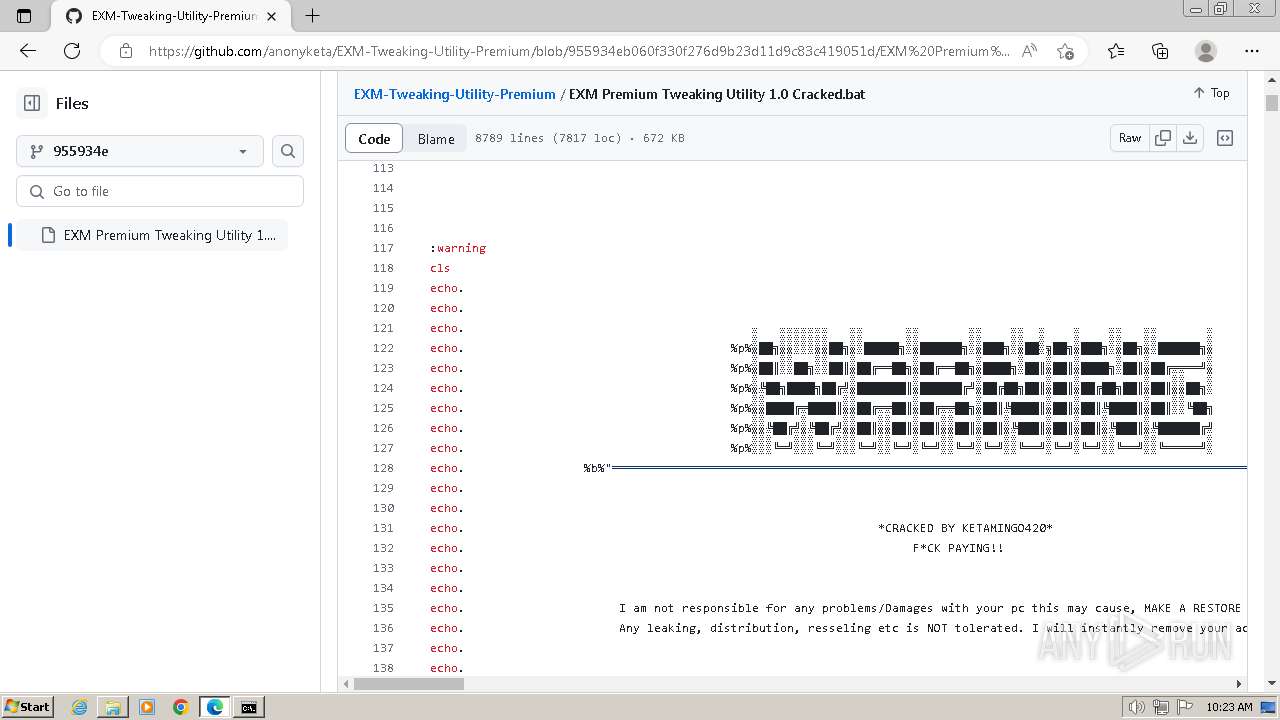Switch to Blame view tab
Image resolution: width=1280 pixels, height=720 pixels.
[436, 139]
